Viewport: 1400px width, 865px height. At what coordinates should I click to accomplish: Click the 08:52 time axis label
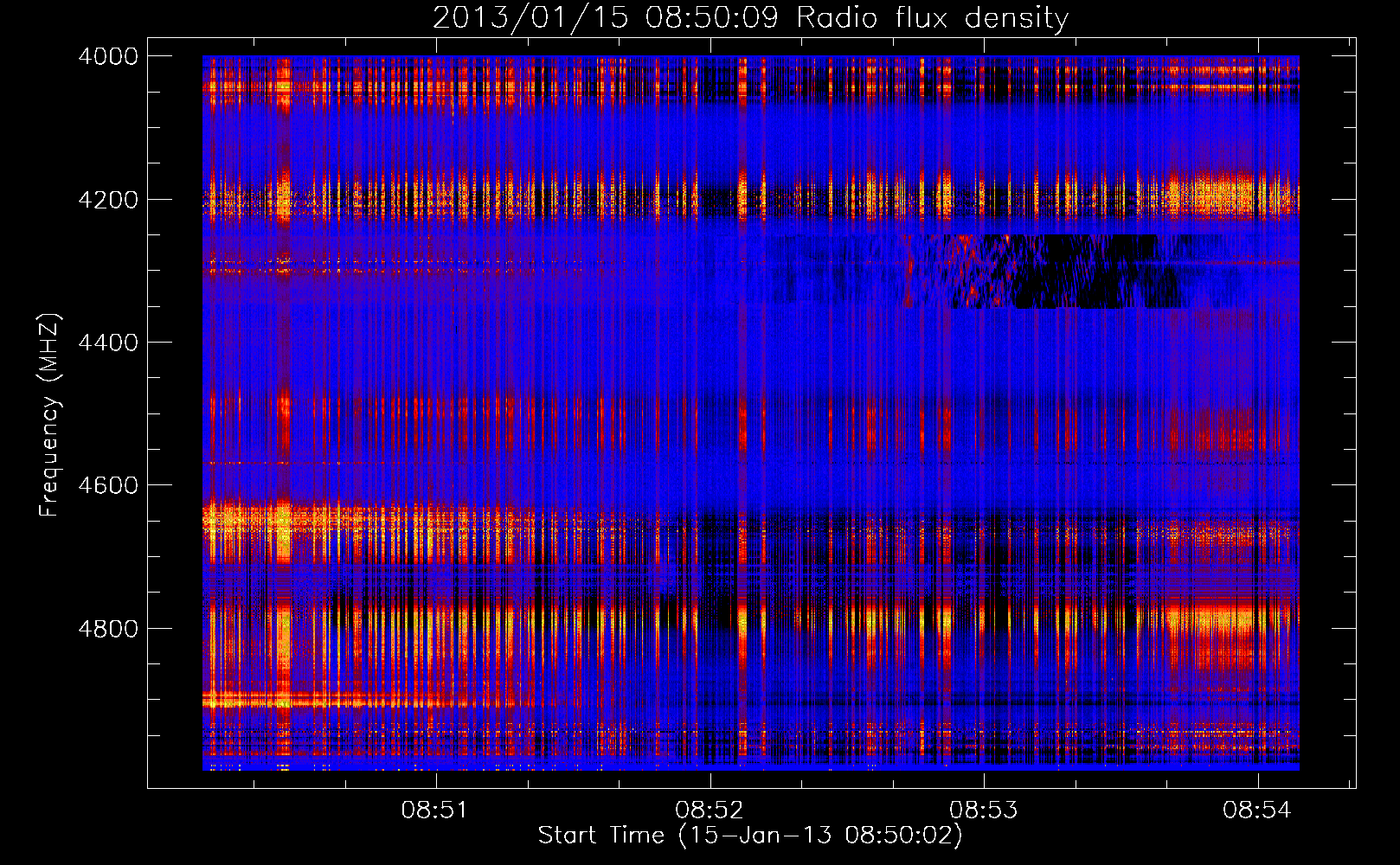pos(709,810)
